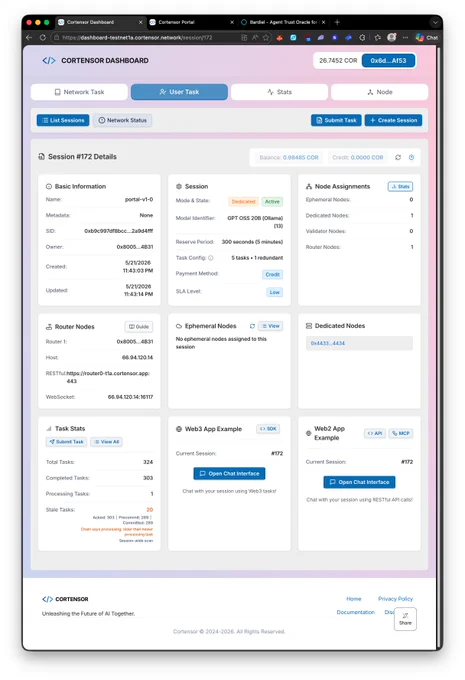This screenshot has height=680, width=465.
Task: Click the Network Status button
Action: point(122,120)
